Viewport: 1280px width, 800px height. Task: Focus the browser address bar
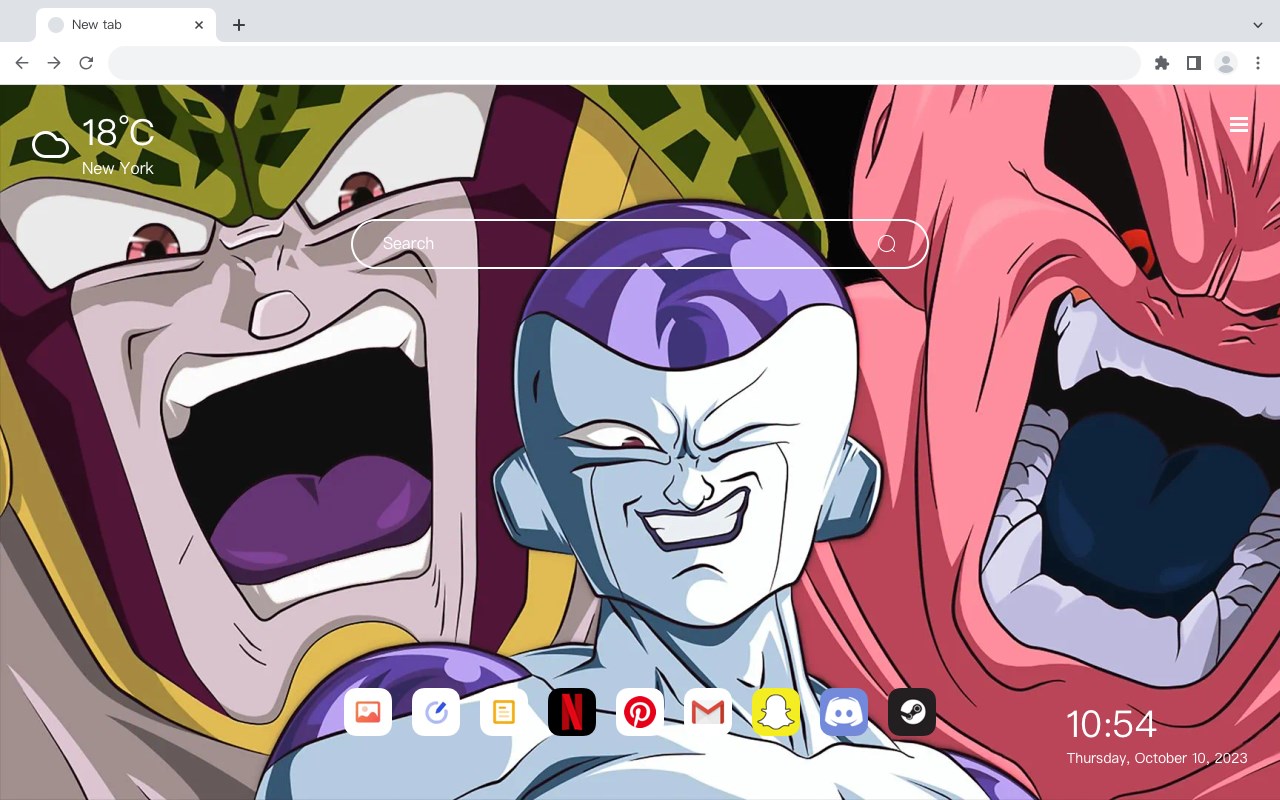[x=624, y=63]
